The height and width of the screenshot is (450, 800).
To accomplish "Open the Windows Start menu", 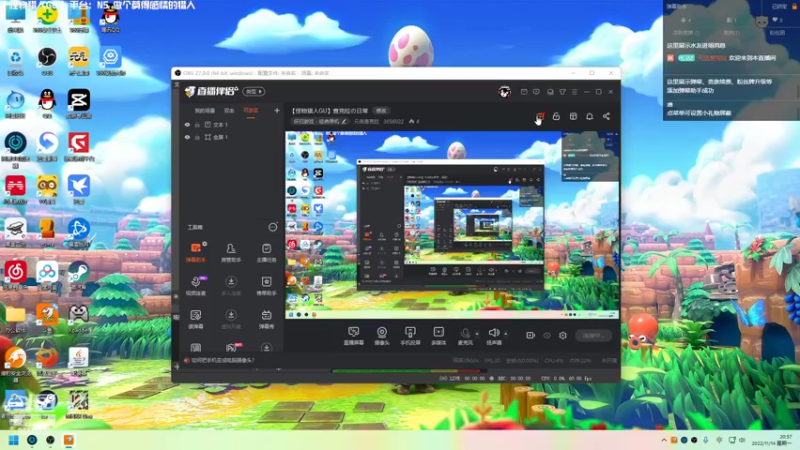I will [14, 440].
